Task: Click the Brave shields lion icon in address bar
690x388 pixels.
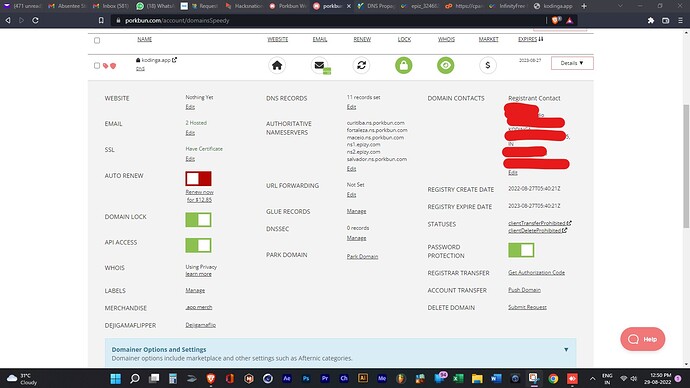Action: tap(555, 20)
